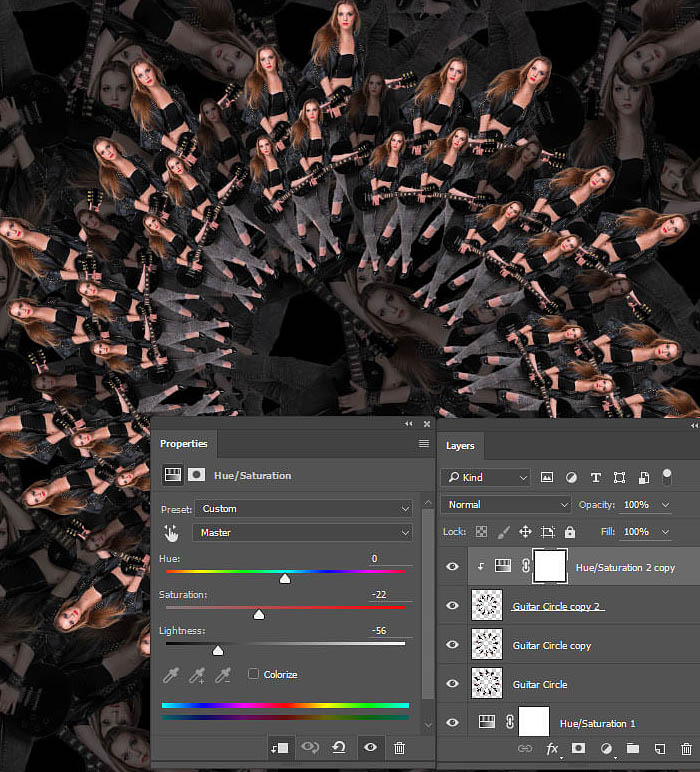Viewport: 700px width, 772px height.
Task: Open the Properties panel flyout menu
Action: (424, 444)
